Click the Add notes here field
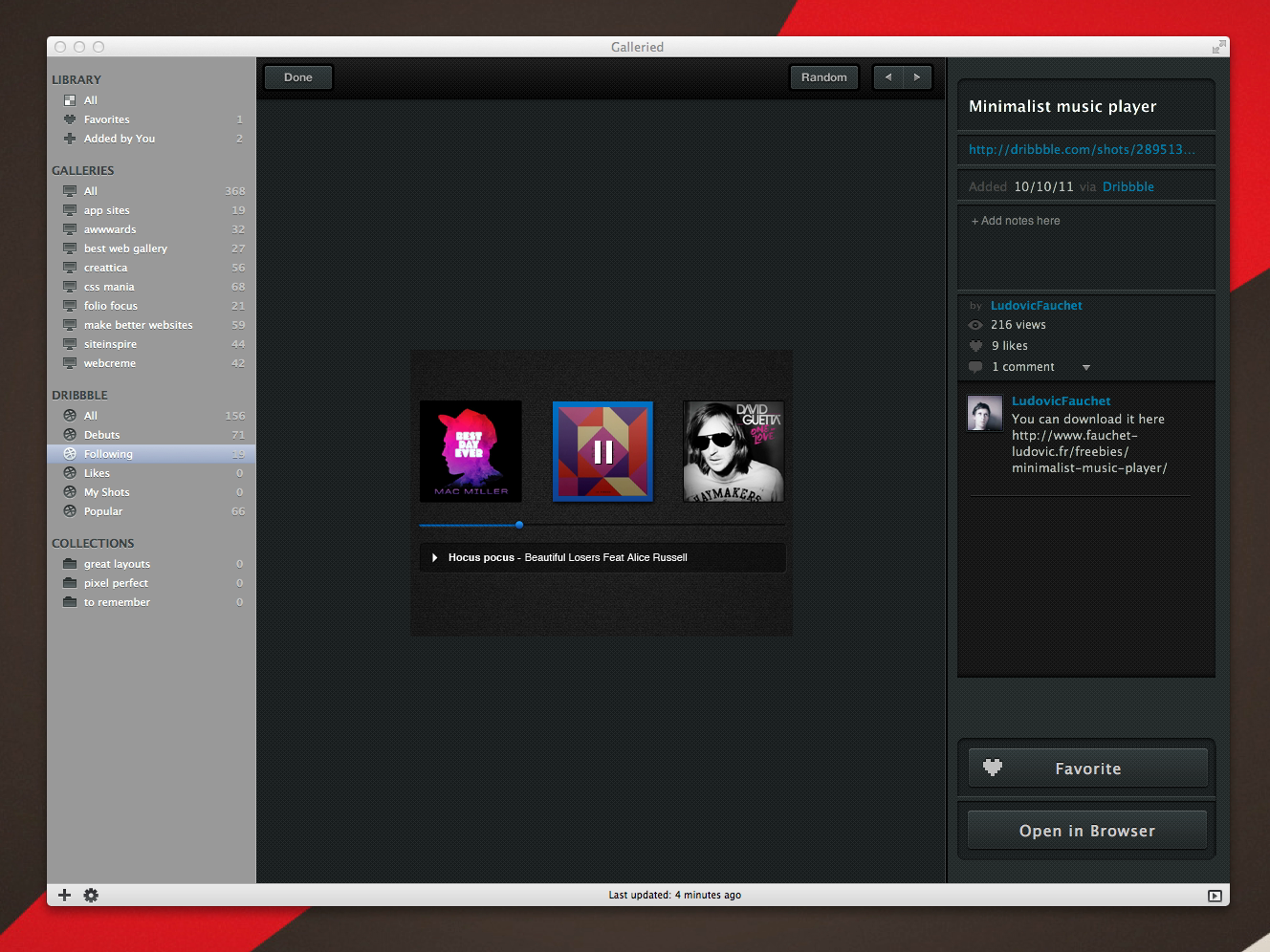The height and width of the screenshot is (952, 1270). 1086,248
